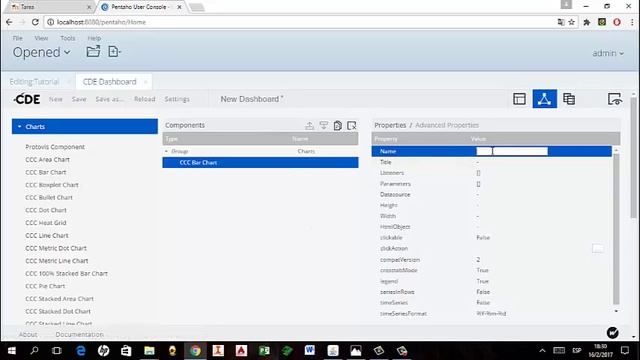Open the Tools menu
Viewport: 640px width, 360px height.
tap(68, 38)
